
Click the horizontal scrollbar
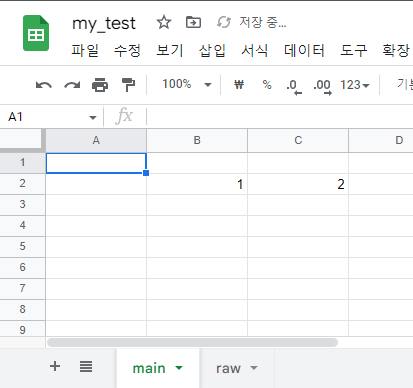(x=193, y=342)
